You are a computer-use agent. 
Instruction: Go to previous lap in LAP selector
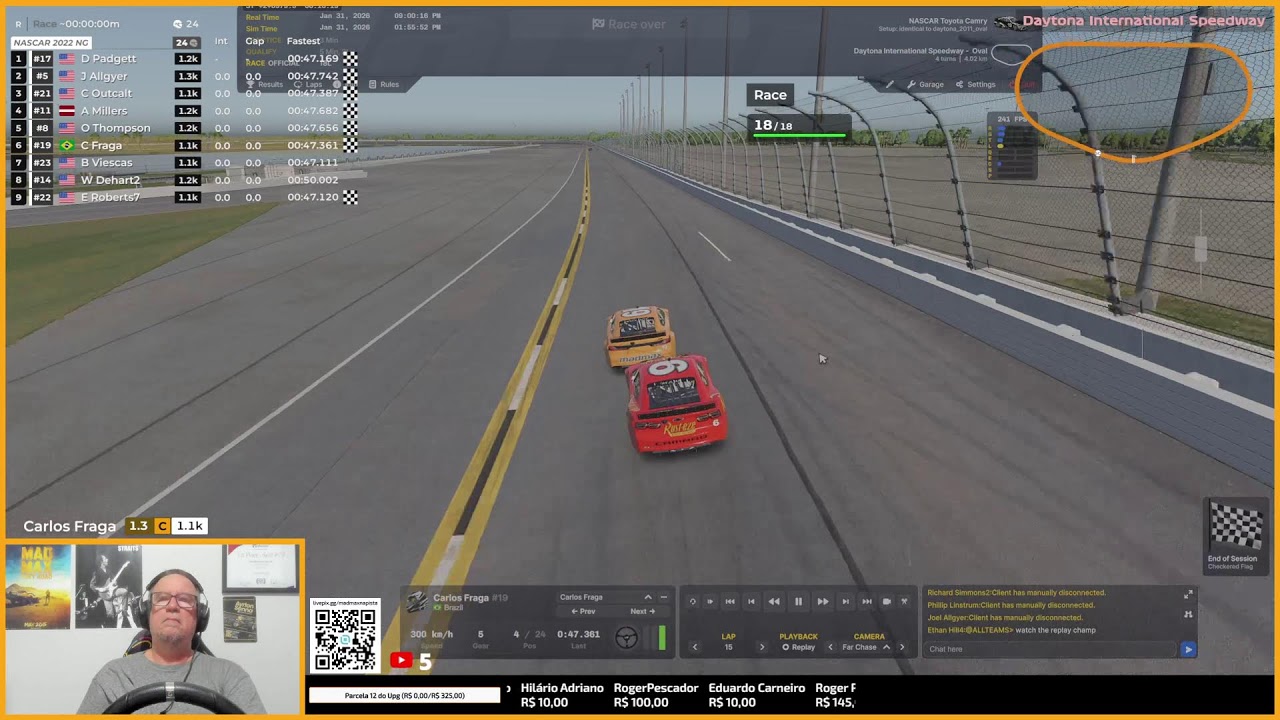click(x=695, y=647)
